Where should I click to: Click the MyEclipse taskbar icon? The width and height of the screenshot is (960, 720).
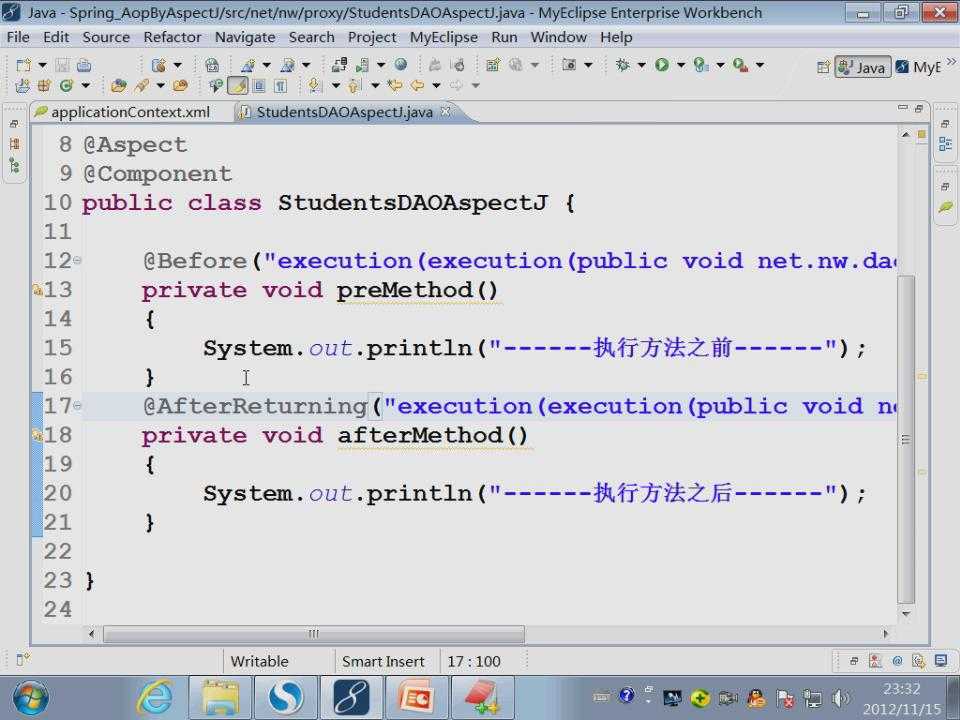point(351,697)
